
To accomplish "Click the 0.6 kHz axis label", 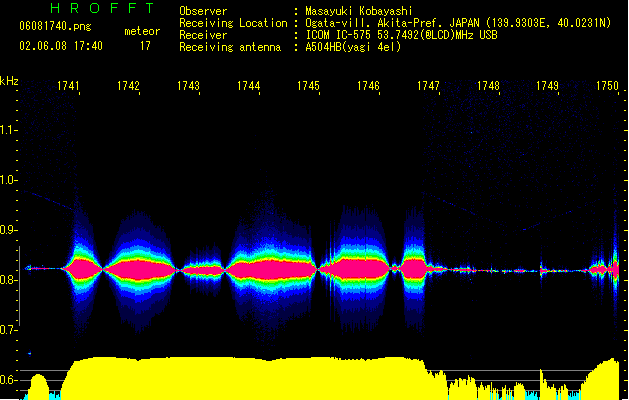I will click(8, 380).
